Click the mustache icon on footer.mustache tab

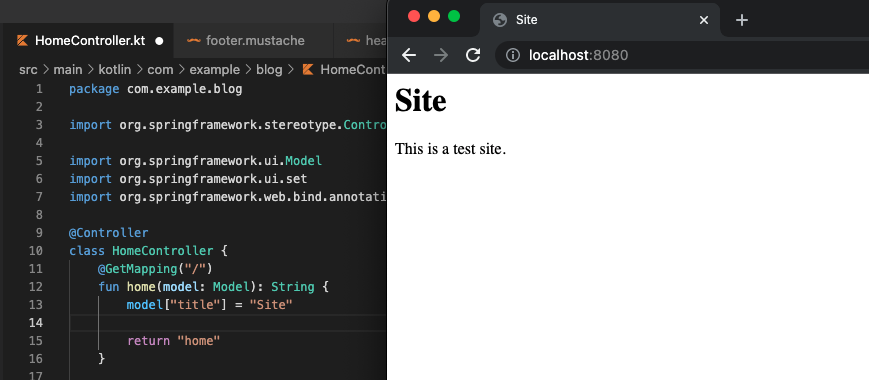point(193,40)
